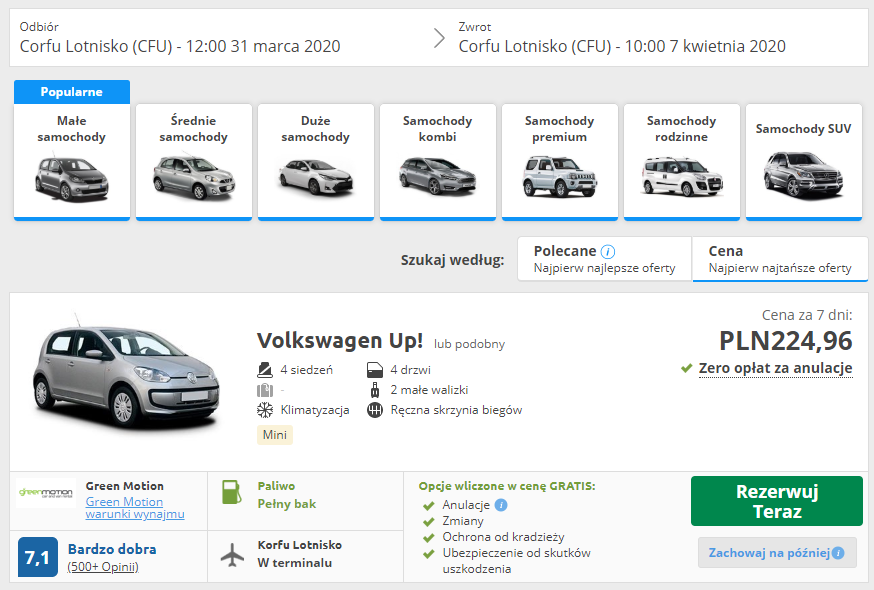Click the fuel pump icon
This screenshot has width=874, height=590.
[x=231, y=494]
